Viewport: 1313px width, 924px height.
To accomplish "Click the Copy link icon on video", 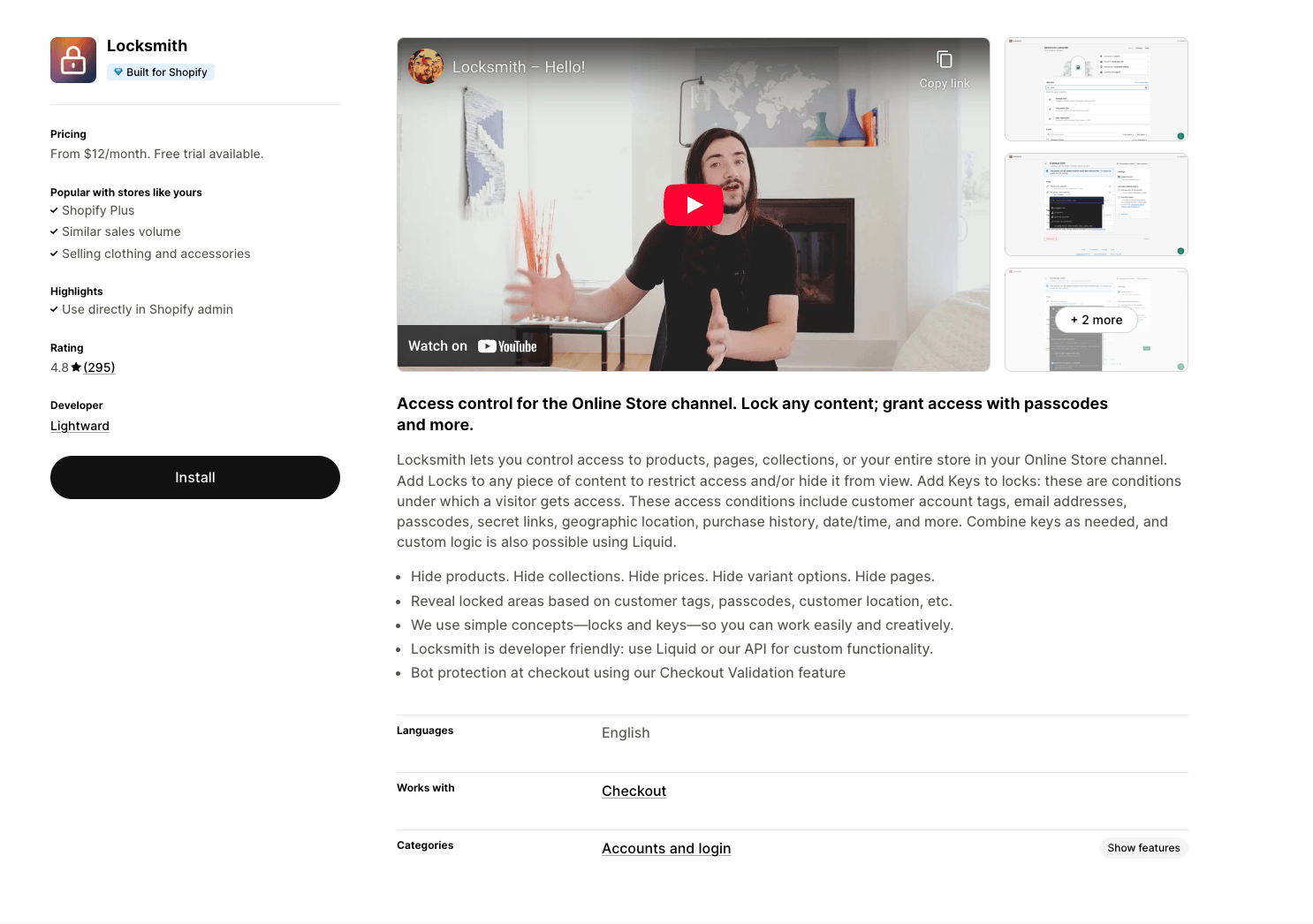I will click(x=945, y=59).
